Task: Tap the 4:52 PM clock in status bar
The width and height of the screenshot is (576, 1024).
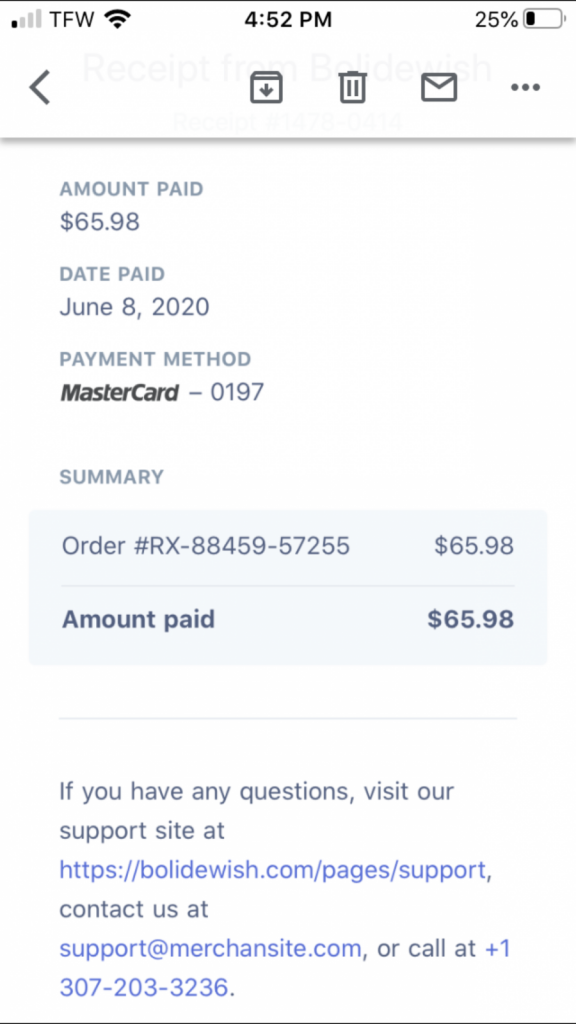Action: [288, 20]
